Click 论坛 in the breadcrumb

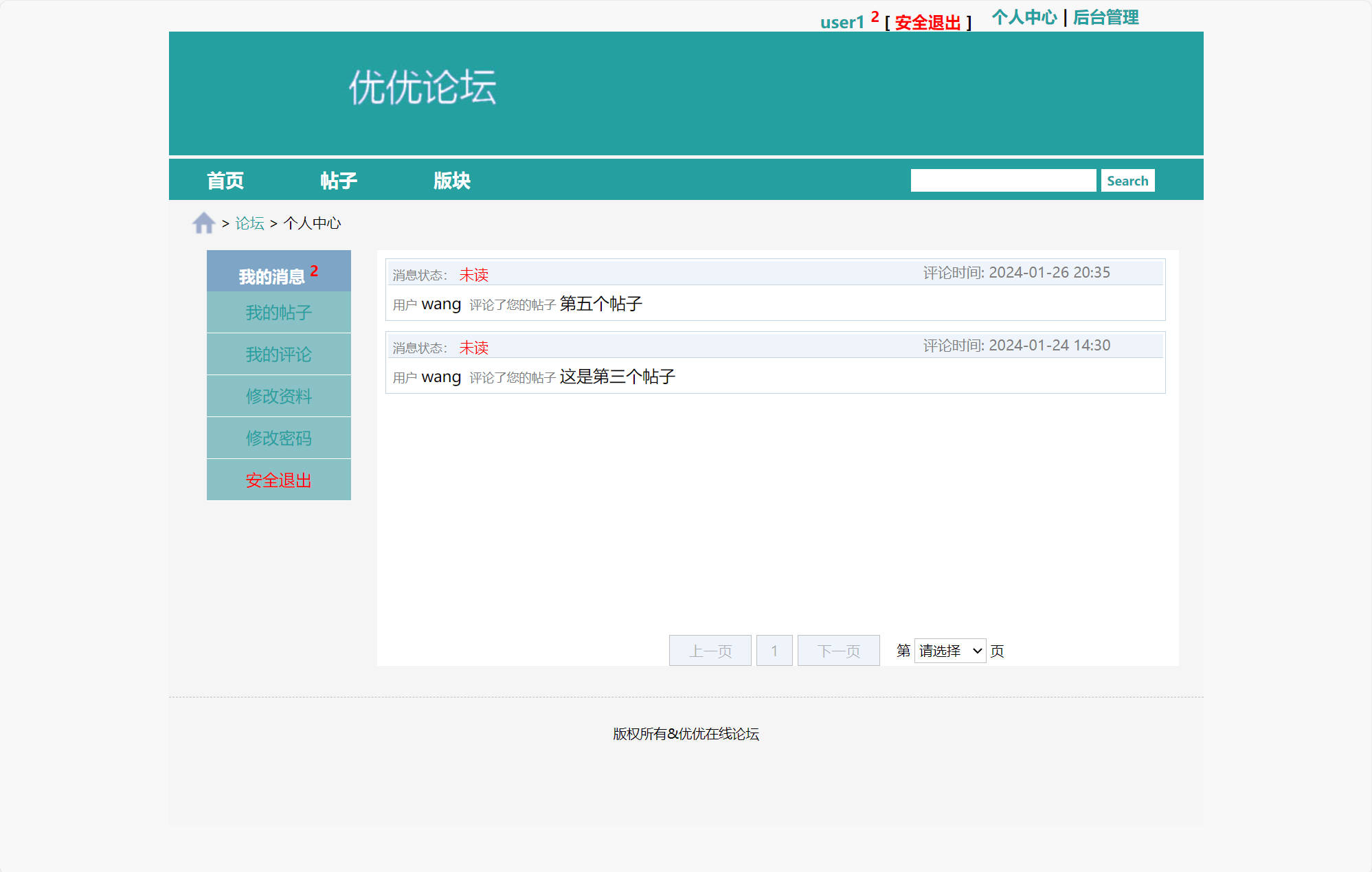pyautogui.click(x=249, y=223)
